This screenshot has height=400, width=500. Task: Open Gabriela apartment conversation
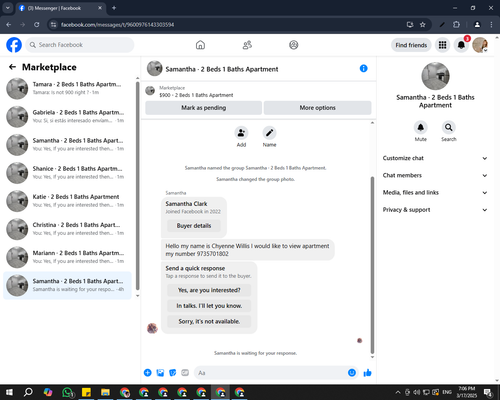click(67, 116)
